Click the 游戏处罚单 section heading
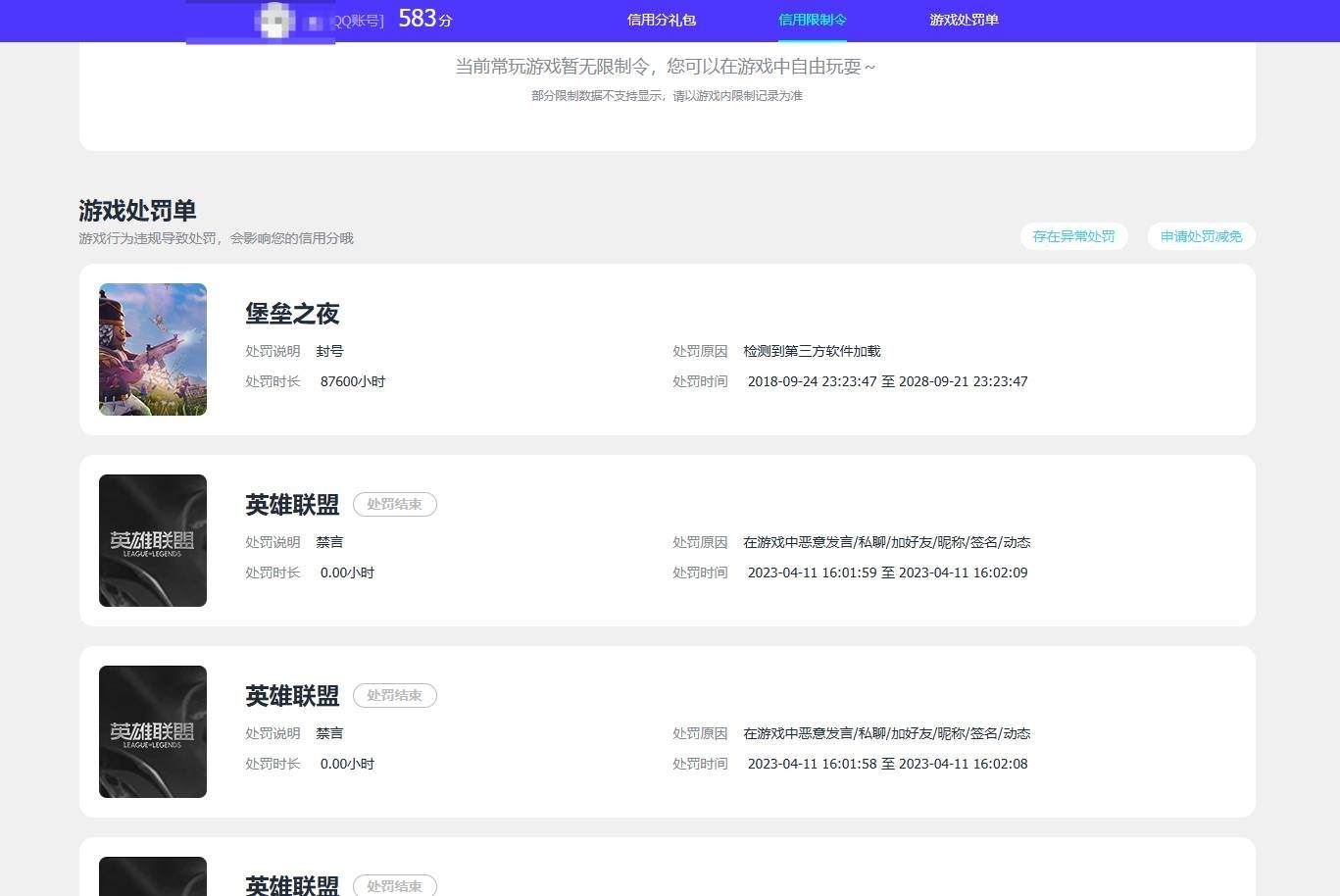 (137, 211)
